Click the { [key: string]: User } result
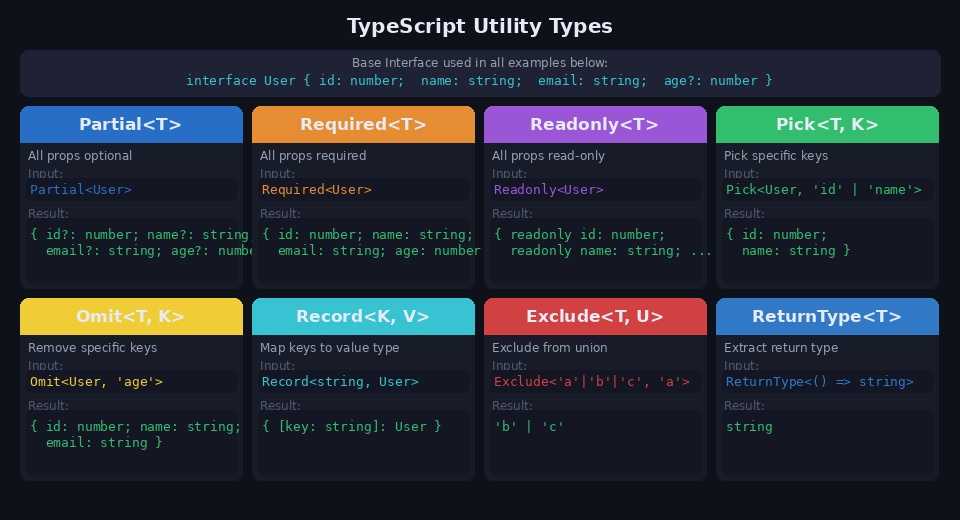The height and width of the screenshot is (520, 960). click(x=351, y=427)
